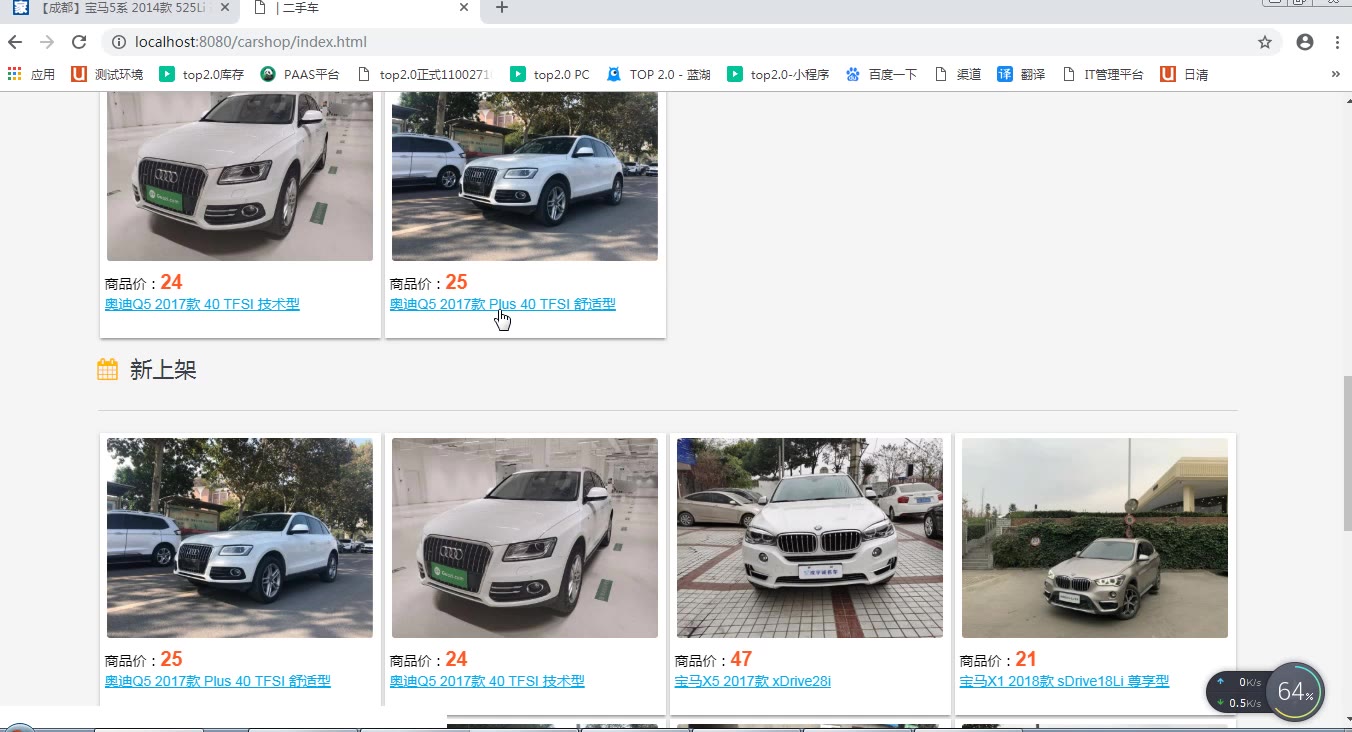Click the 新上架 Audi Q5 showroom photo
Screen dimensions: 1352x732
click(x=525, y=538)
